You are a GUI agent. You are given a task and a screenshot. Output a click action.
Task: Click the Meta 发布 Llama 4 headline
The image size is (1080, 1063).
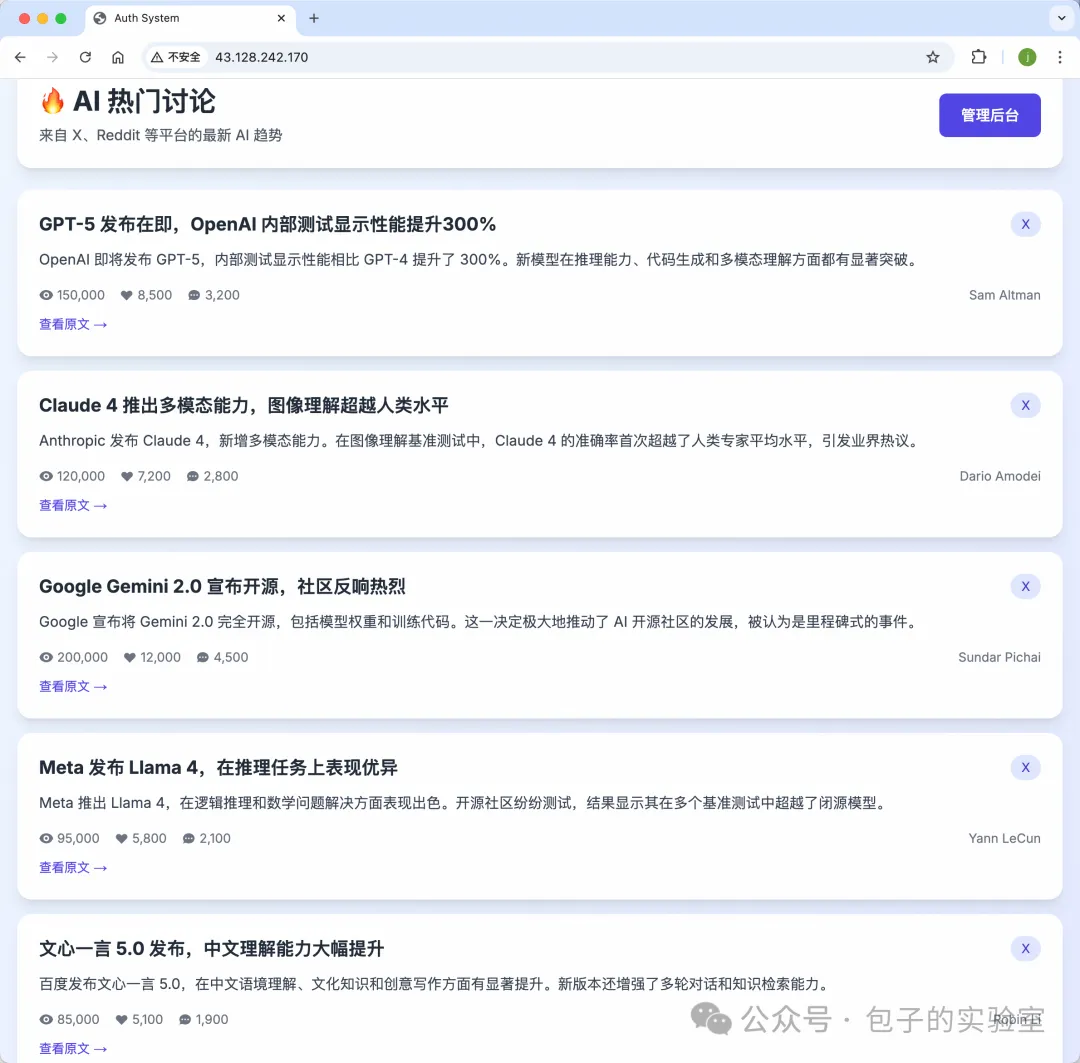coord(218,768)
